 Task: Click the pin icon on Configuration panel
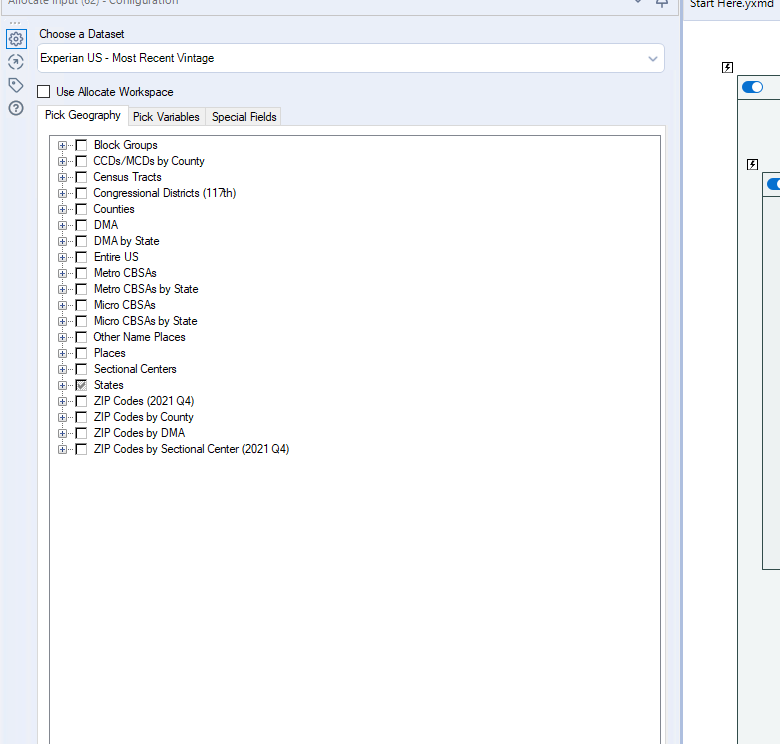[662, 3]
